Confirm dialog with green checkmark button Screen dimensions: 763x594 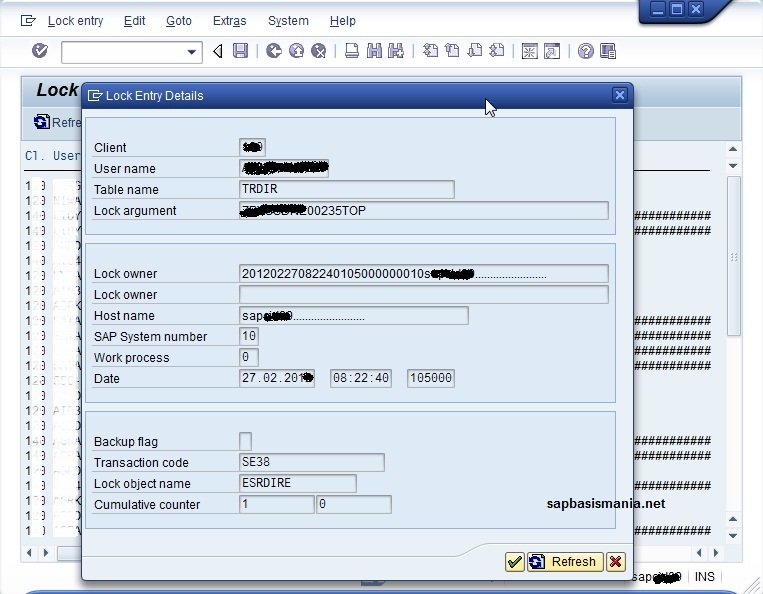[514, 562]
